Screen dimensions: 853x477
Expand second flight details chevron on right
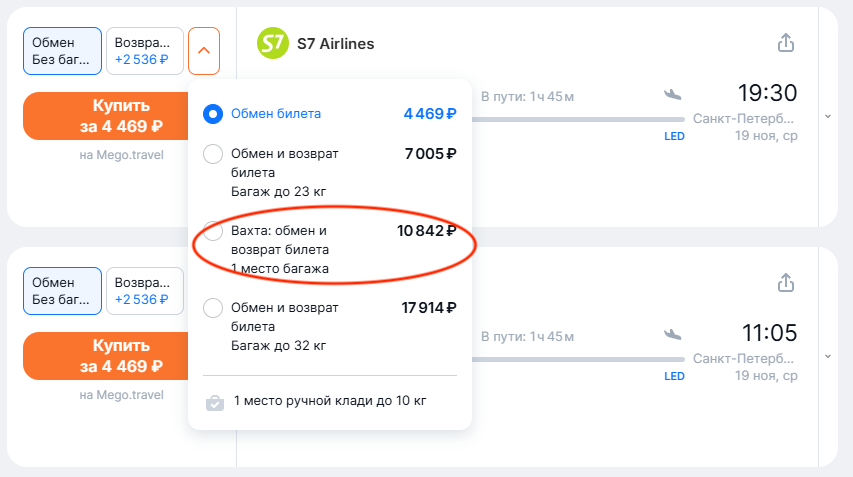[827, 356]
